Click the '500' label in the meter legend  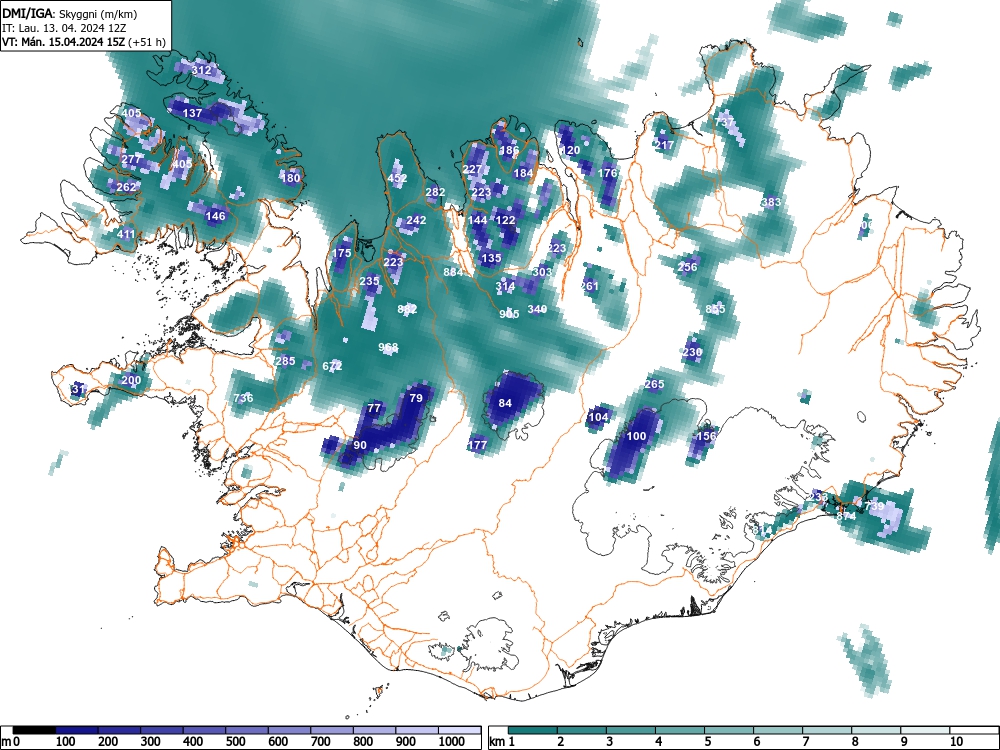coord(235,742)
